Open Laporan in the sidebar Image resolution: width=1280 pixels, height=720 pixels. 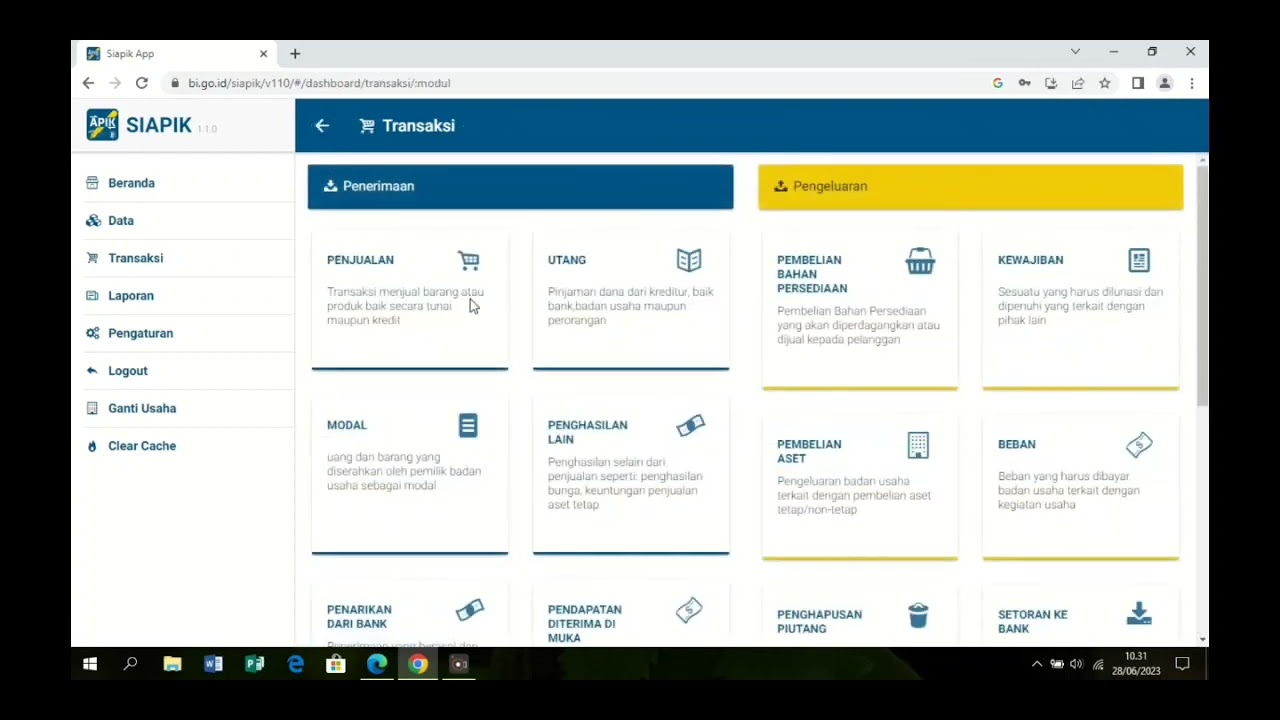130,296
